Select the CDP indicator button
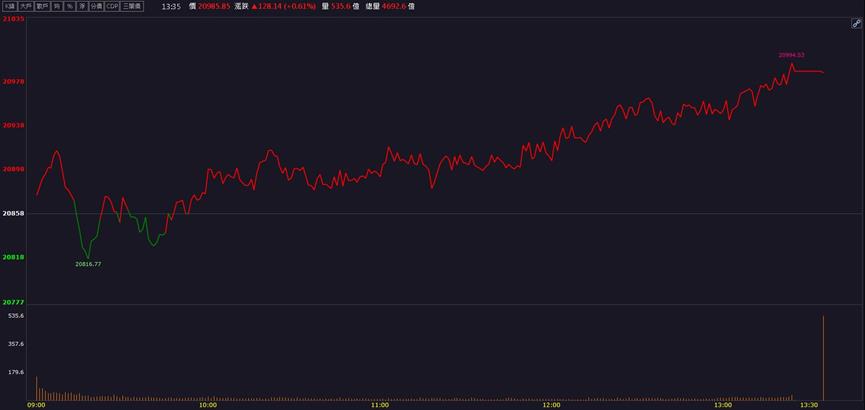The width and height of the screenshot is (865, 410). (112, 6)
